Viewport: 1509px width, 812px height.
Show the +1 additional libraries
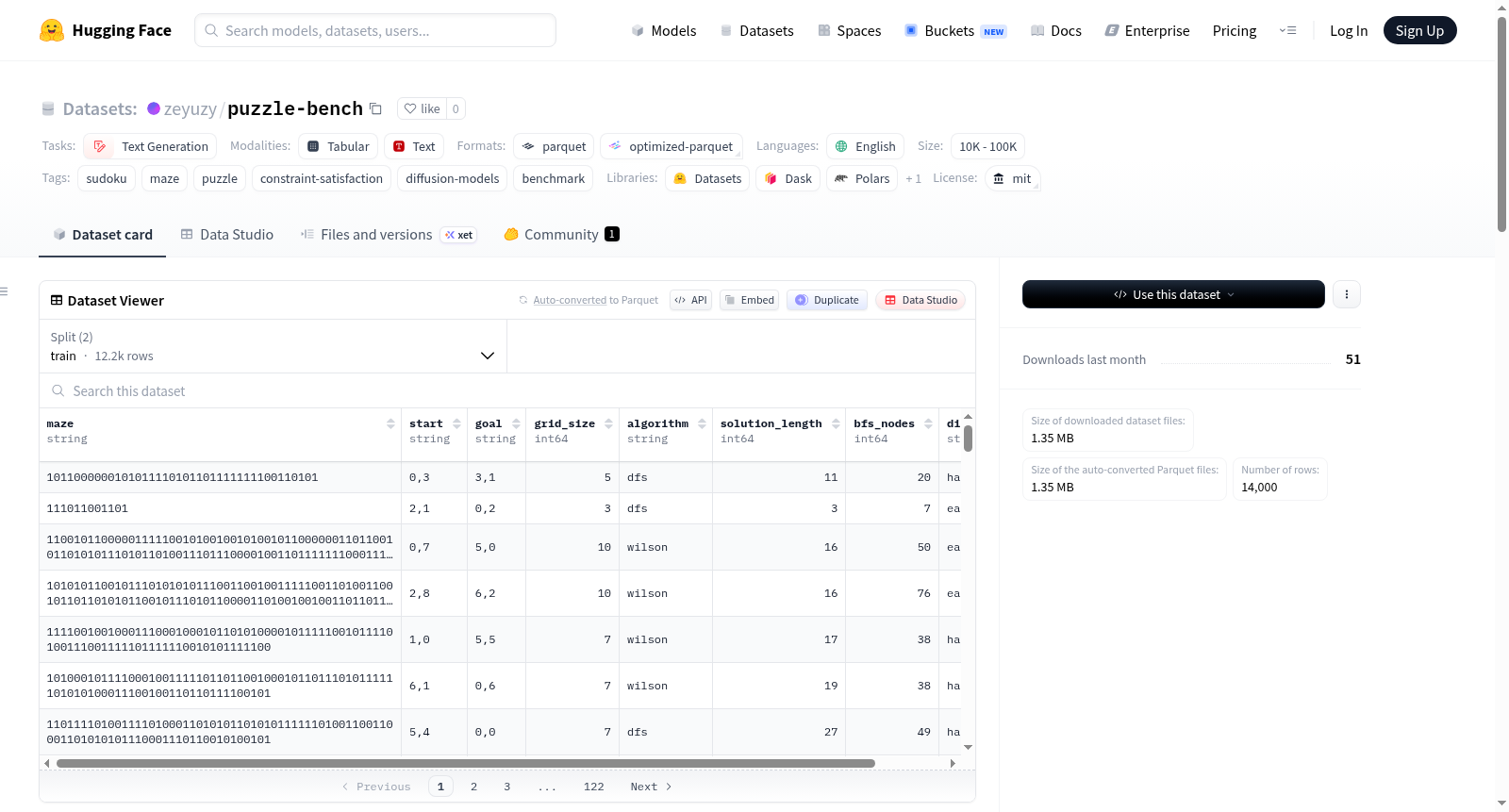[x=913, y=178]
